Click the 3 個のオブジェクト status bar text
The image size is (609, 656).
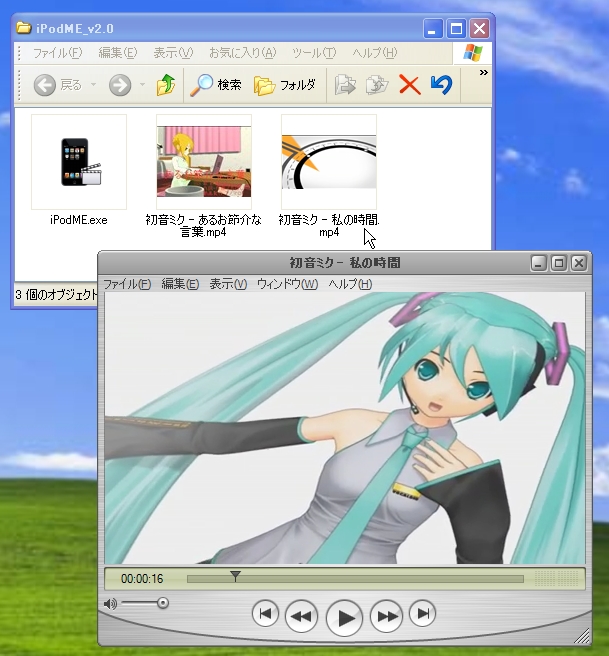point(56,295)
